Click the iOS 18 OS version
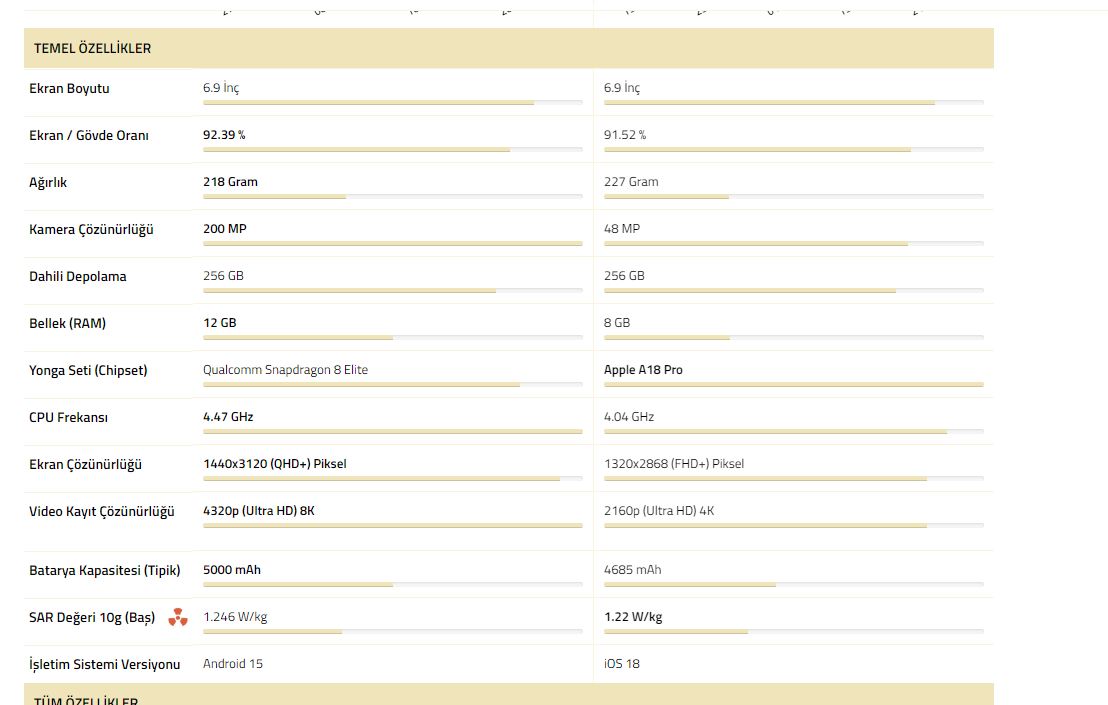This screenshot has height=705, width=1108. coord(622,663)
